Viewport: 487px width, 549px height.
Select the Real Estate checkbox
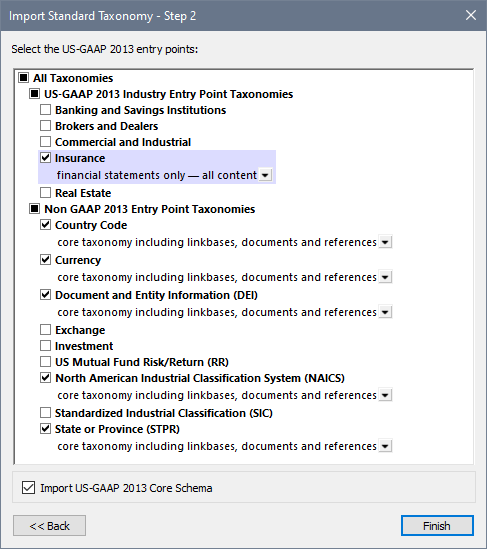(45, 193)
